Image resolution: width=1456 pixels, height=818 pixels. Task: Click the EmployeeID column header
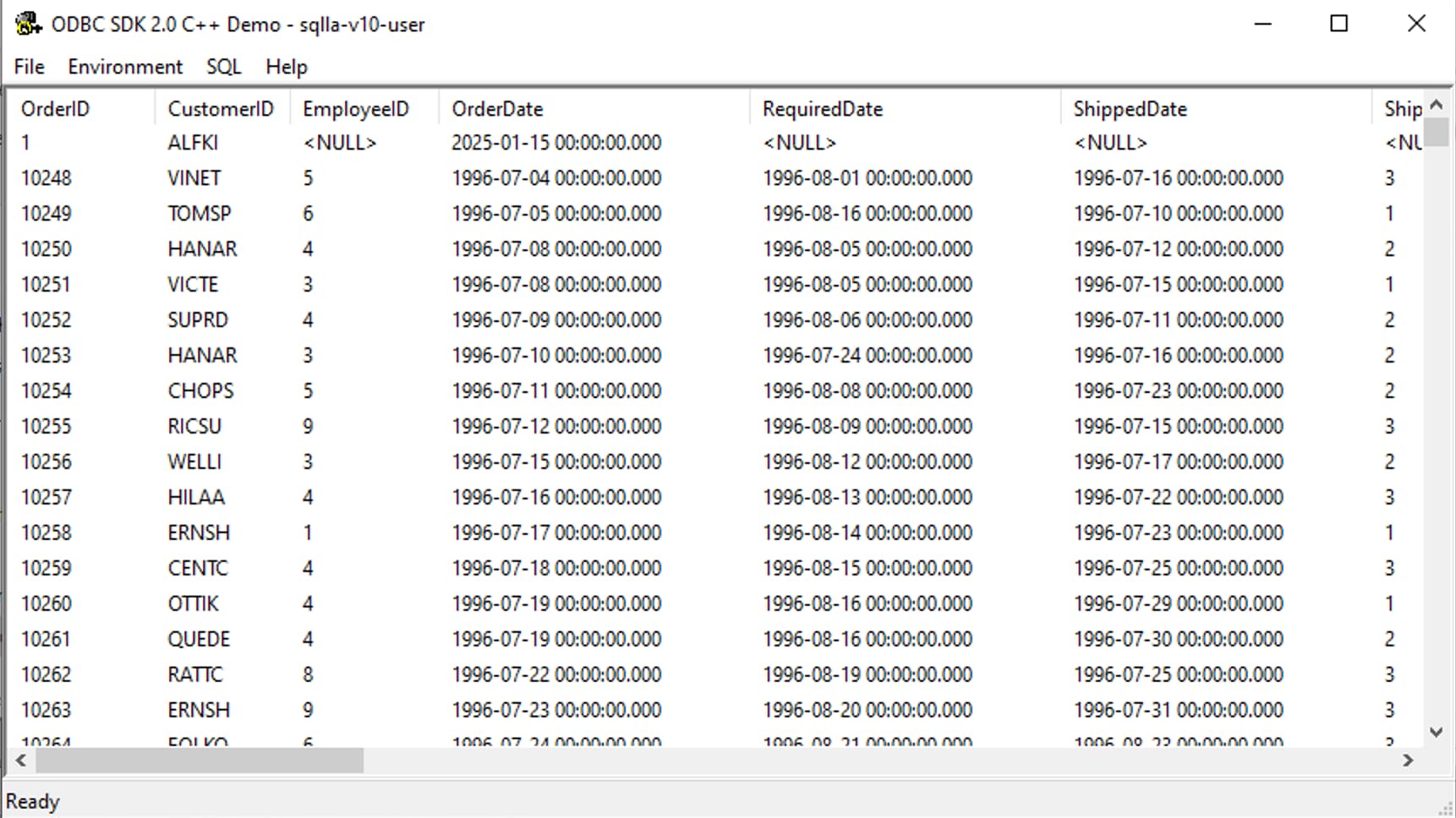tap(356, 108)
